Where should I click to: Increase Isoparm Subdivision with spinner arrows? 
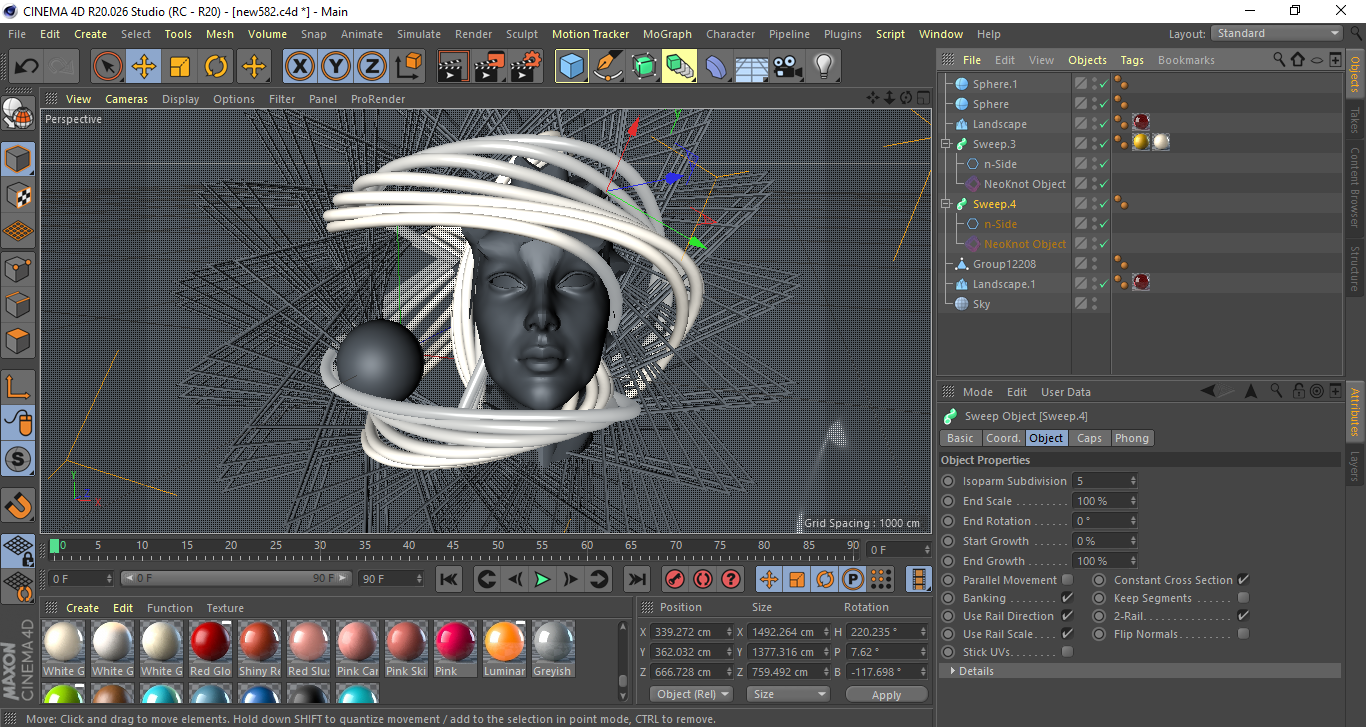point(1133,481)
